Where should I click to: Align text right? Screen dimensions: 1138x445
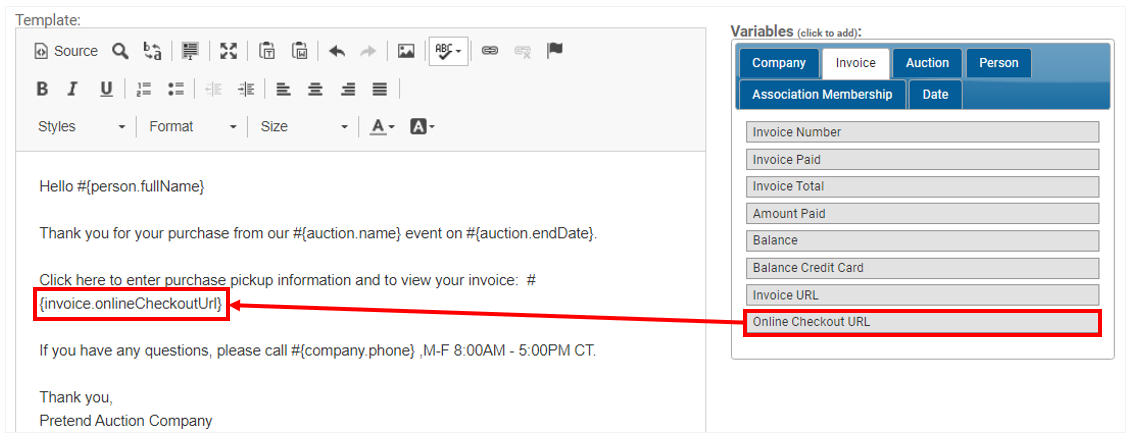[x=348, y=89]
